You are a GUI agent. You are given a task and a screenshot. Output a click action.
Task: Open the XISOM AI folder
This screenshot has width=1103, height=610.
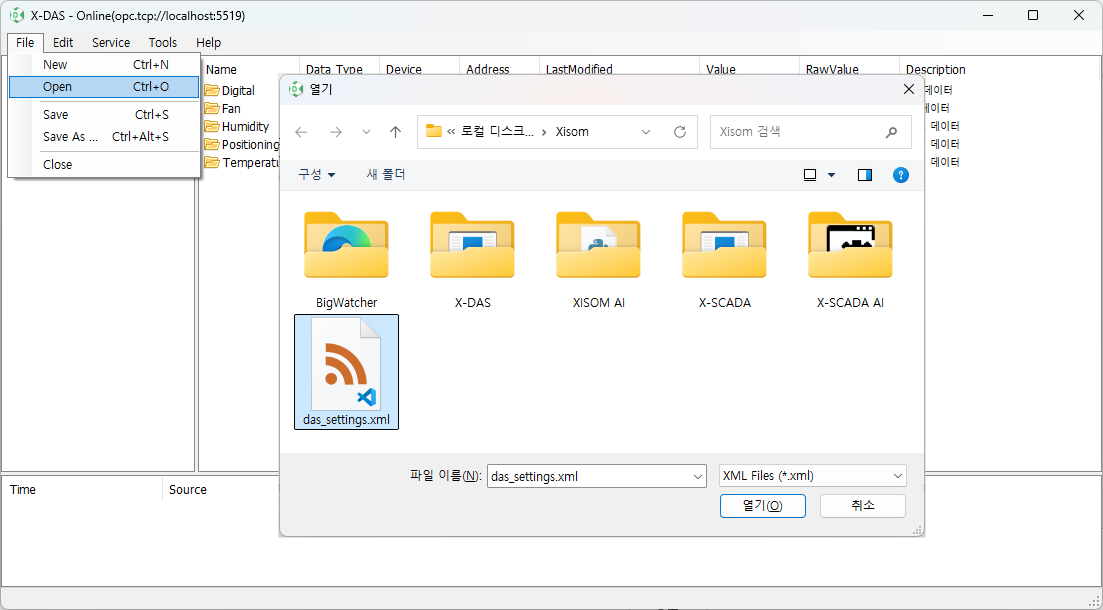598,245
